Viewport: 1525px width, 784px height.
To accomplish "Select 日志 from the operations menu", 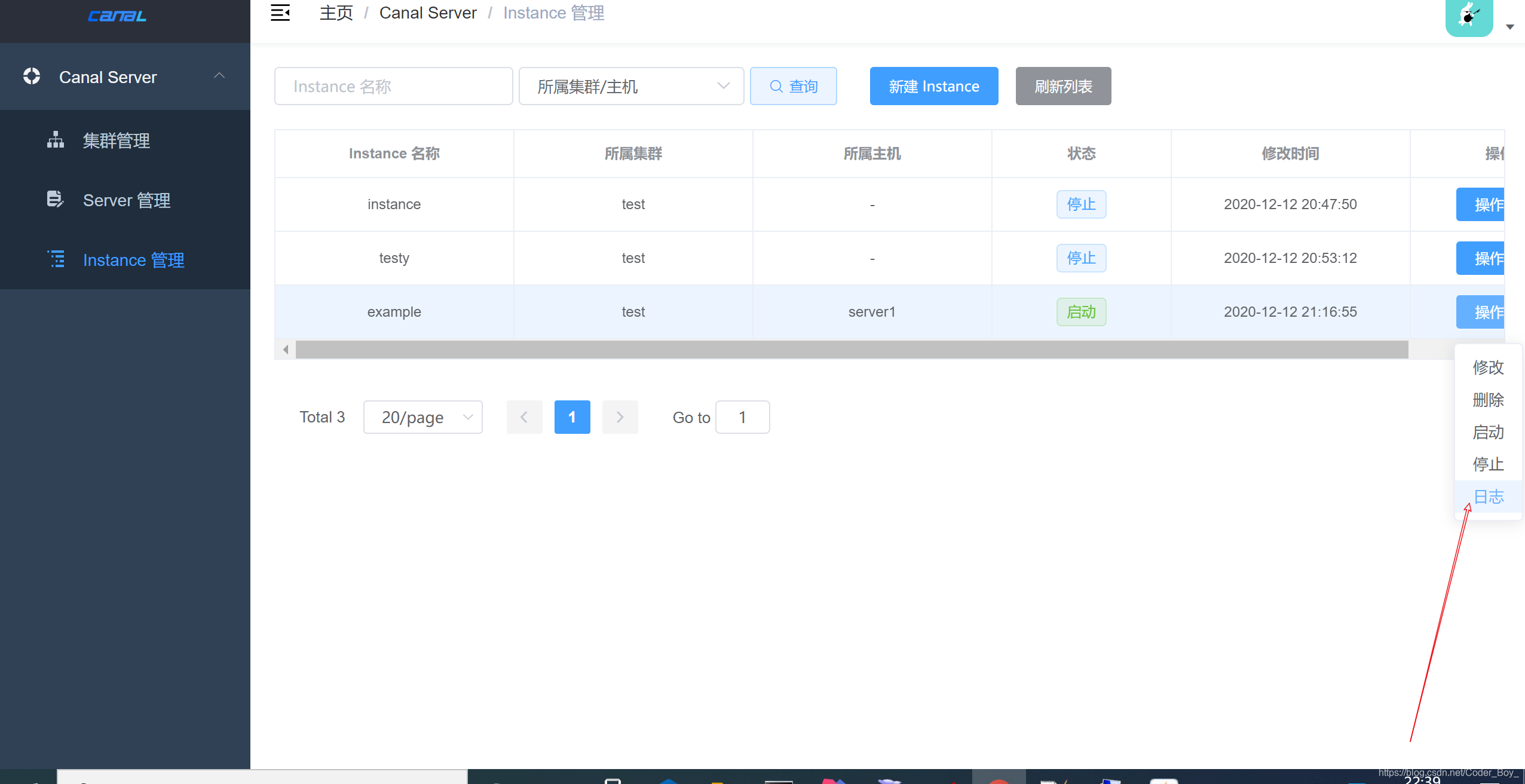I will click(x=1489, y=496).
